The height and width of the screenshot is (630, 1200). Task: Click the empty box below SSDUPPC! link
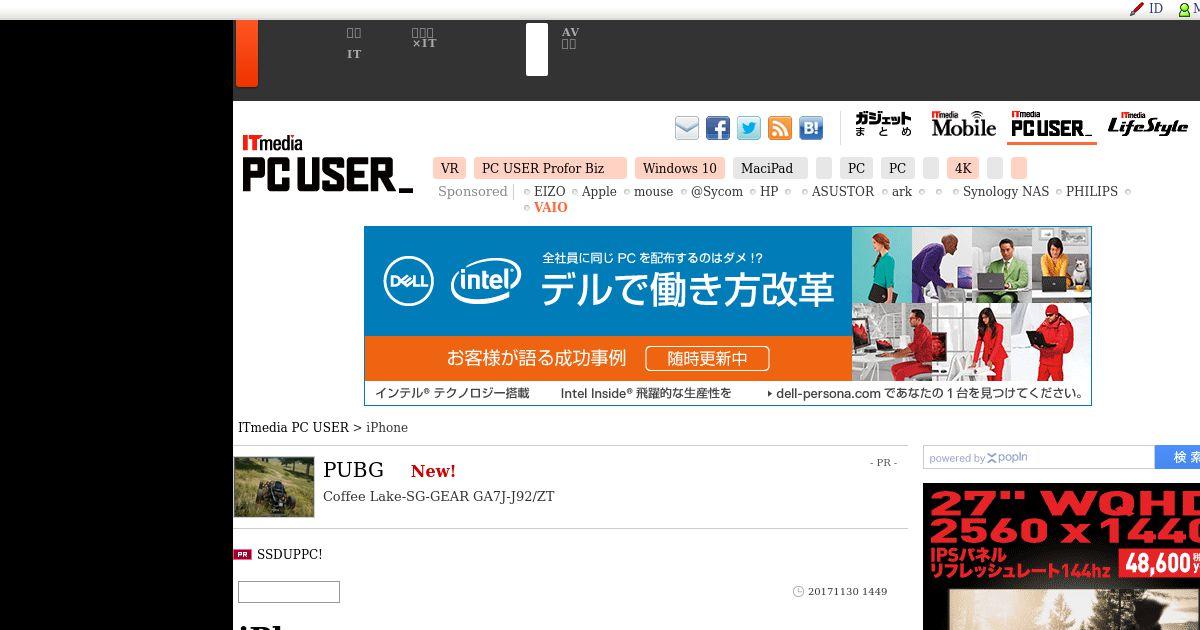point(289,592)
